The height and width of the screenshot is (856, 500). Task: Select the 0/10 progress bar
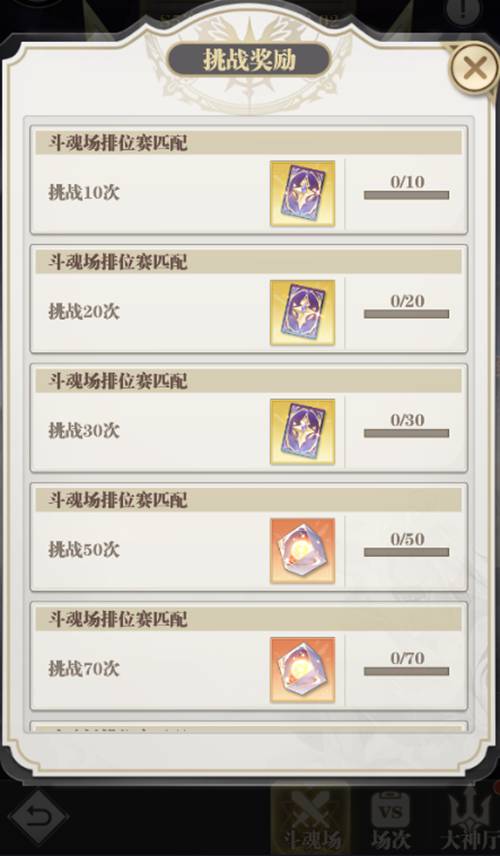[407, 195]
